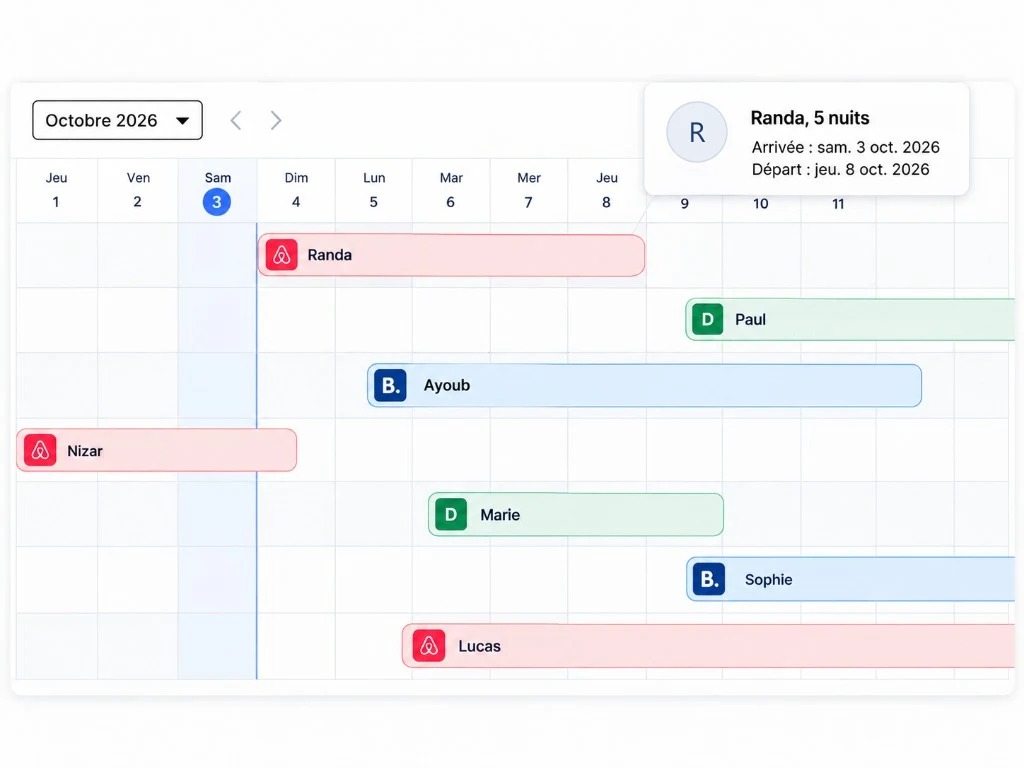
Task: Click the green D icon on Marie's booking
Action: 451,515
